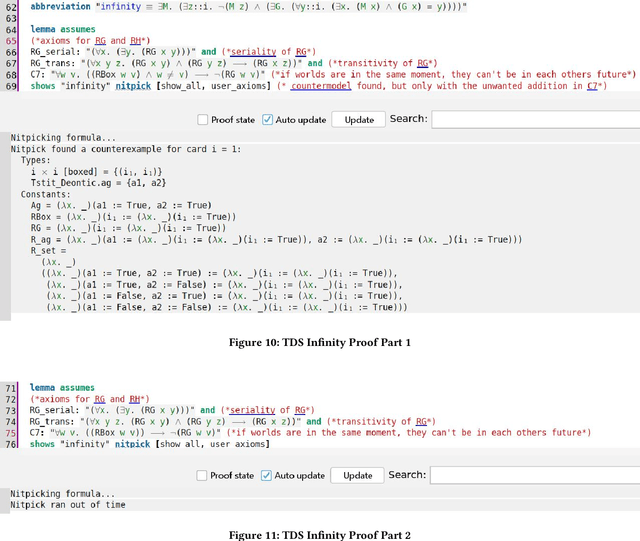Select gutter line 69 with shows statement
The image size is (640, 541).
11,87
